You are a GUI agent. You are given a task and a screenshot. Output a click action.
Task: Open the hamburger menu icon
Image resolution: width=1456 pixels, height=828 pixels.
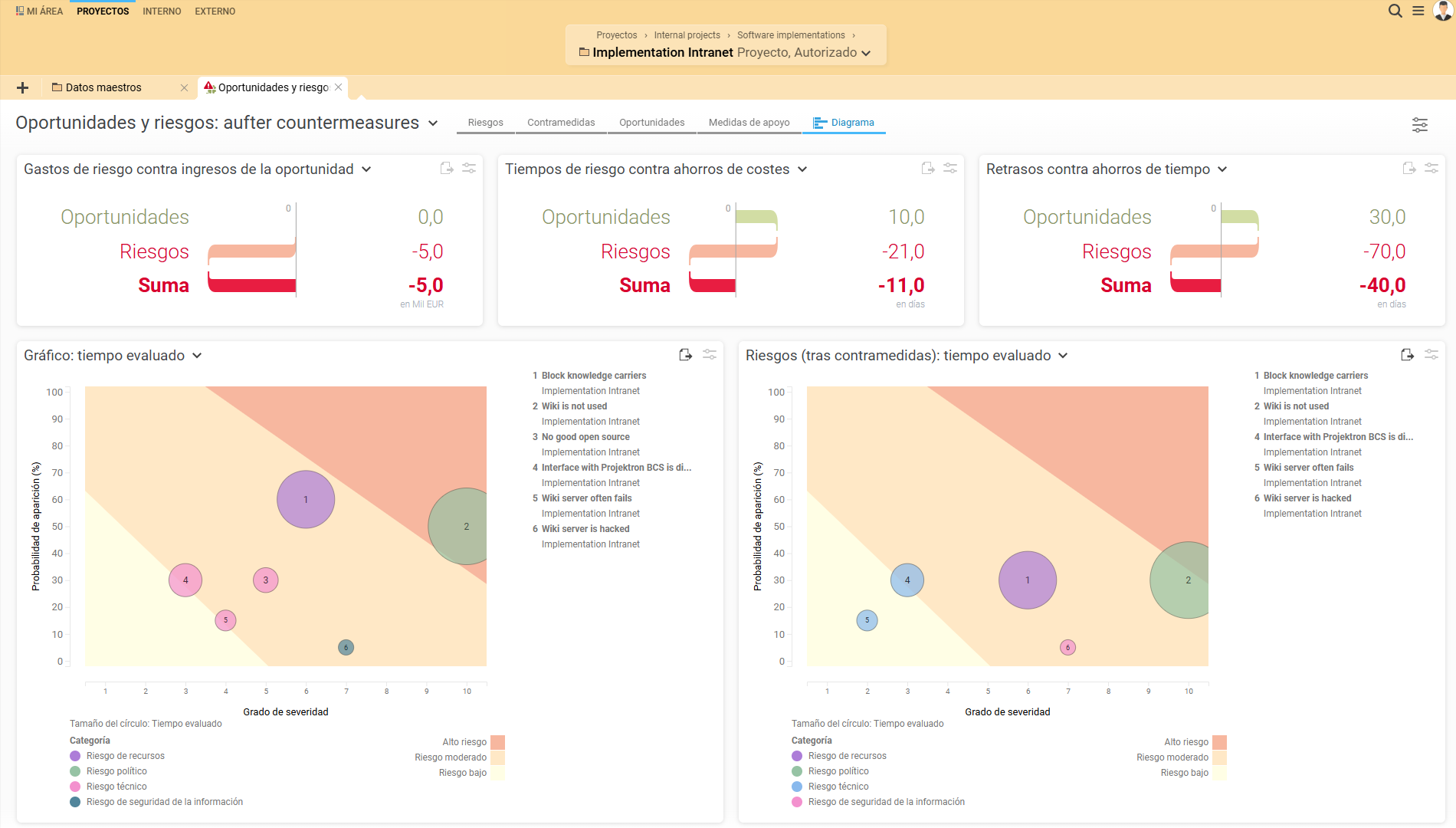[1418, 11]
